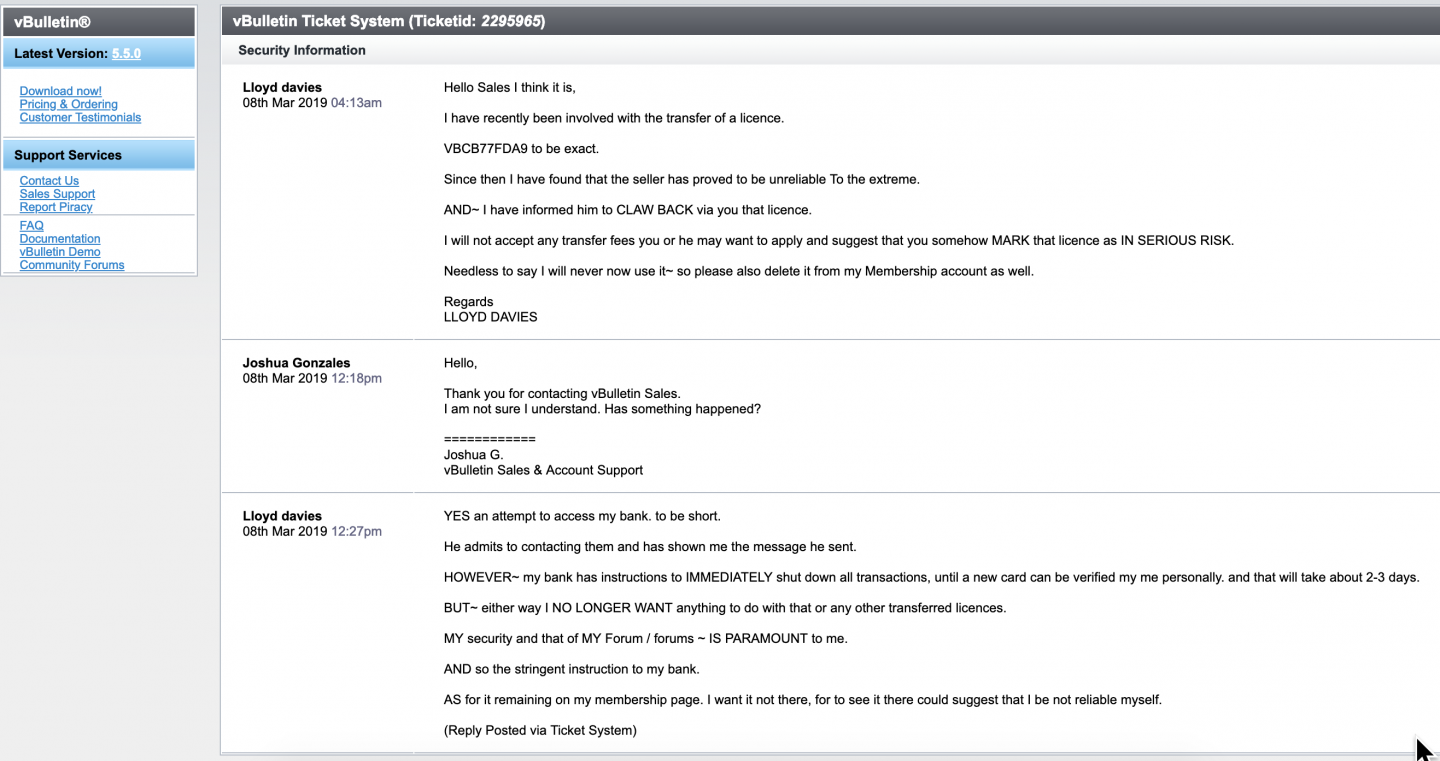Click the 12:18pm timestamp
This screenshot has width=1440, height=761.
356,379
